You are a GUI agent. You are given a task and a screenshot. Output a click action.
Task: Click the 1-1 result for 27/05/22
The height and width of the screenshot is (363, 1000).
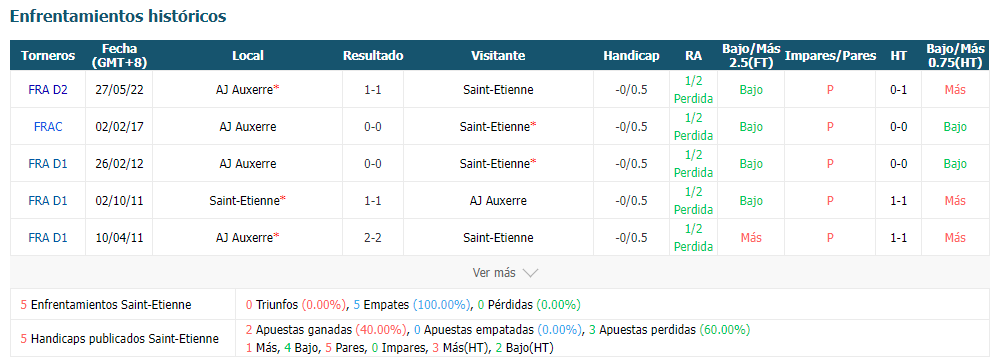(x=373, y=90)
